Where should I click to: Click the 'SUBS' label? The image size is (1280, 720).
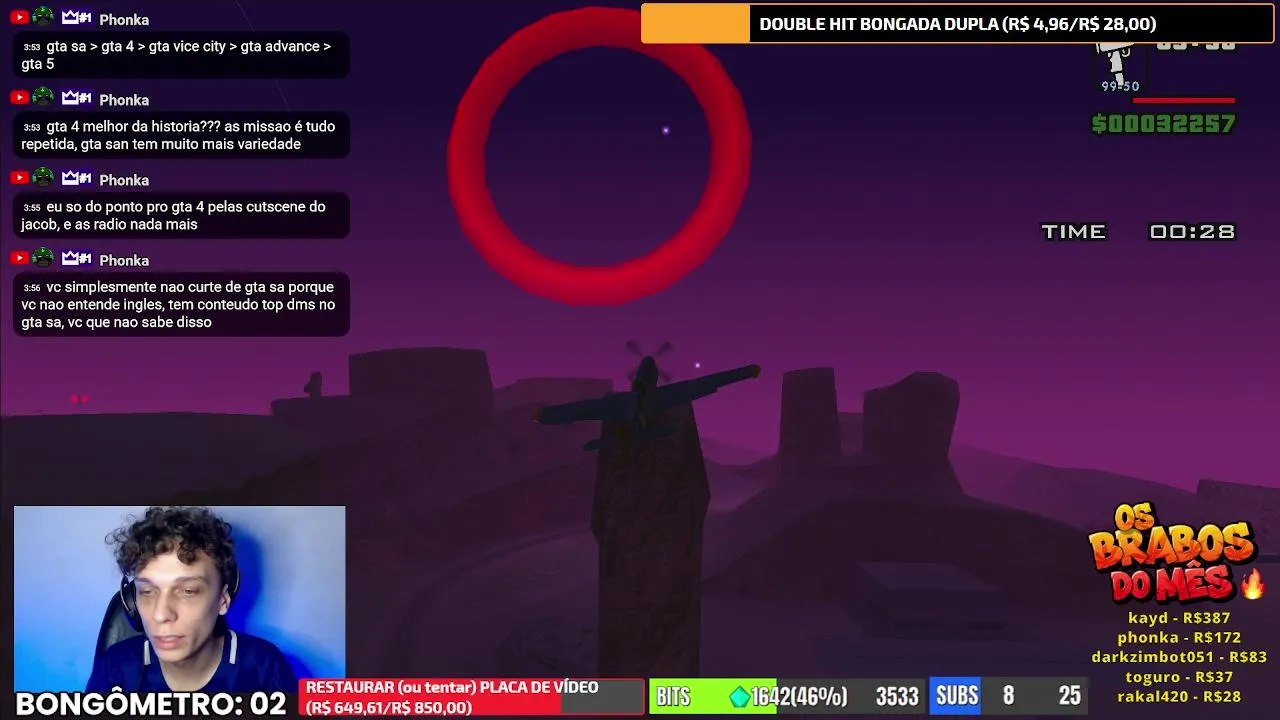[x=957, y=696]
